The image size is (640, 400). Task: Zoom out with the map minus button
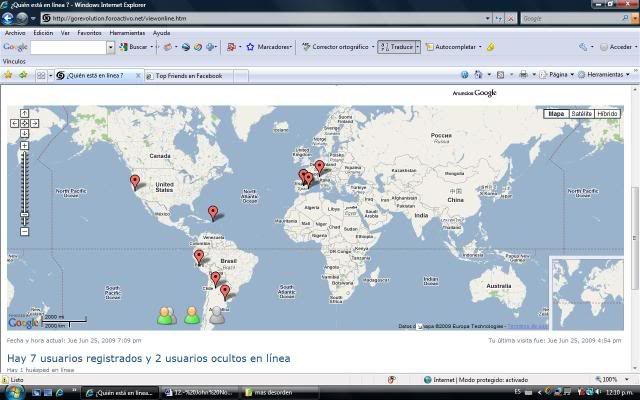[x=24, y=232]
